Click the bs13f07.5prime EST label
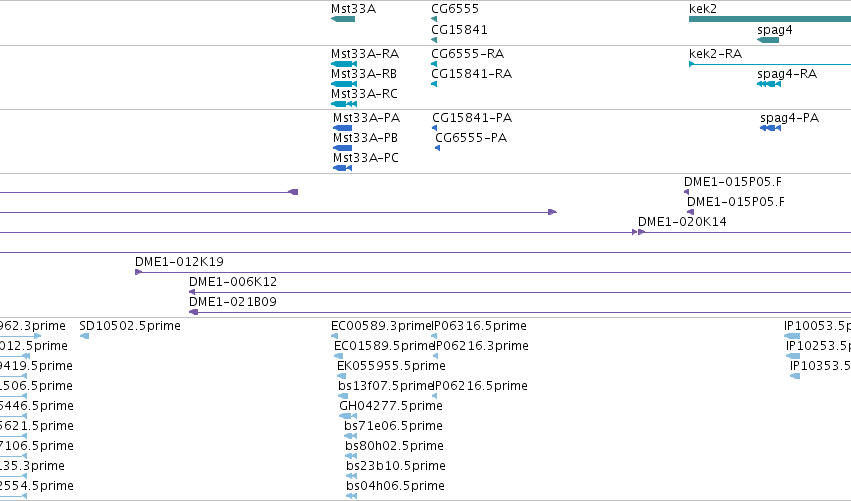 pyautogui.click(x=385, y=386)
